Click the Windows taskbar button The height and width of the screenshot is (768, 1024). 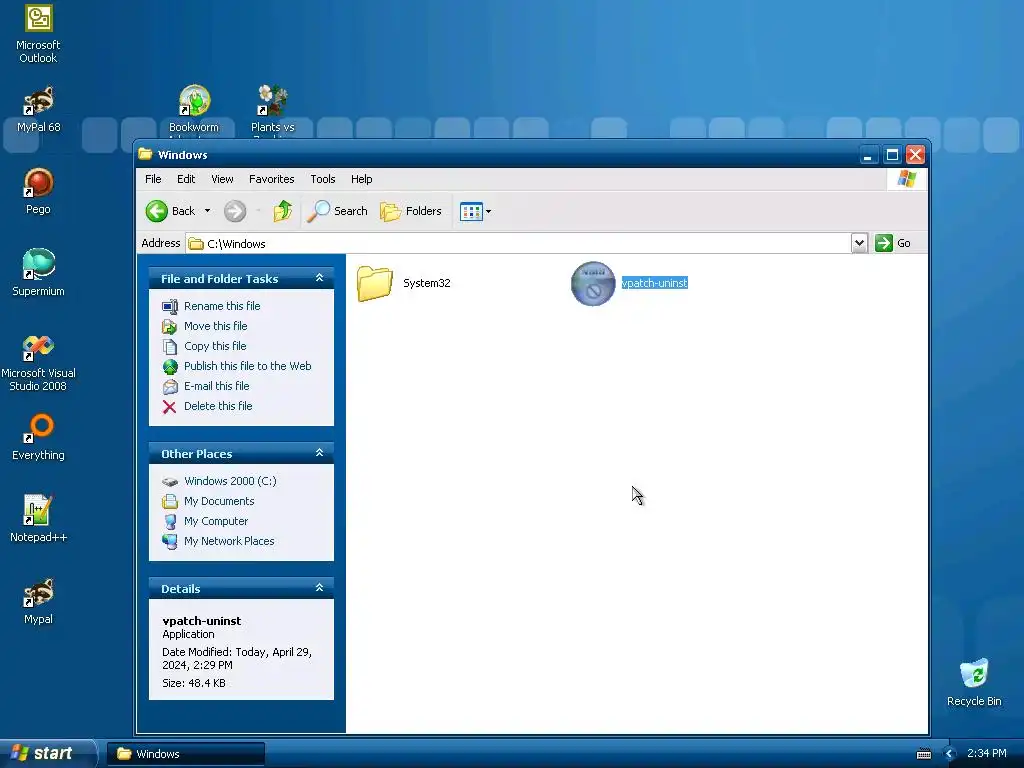tap(186, 754)
